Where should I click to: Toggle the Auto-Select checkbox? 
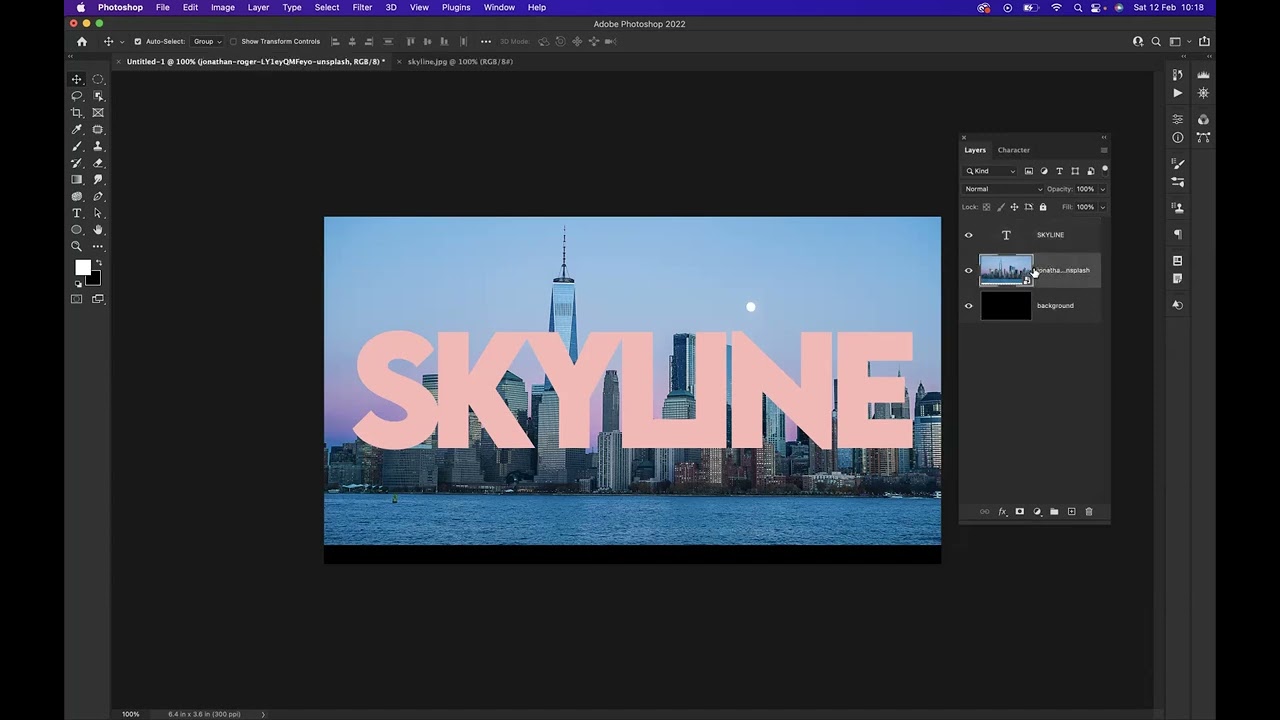[138, 41]
